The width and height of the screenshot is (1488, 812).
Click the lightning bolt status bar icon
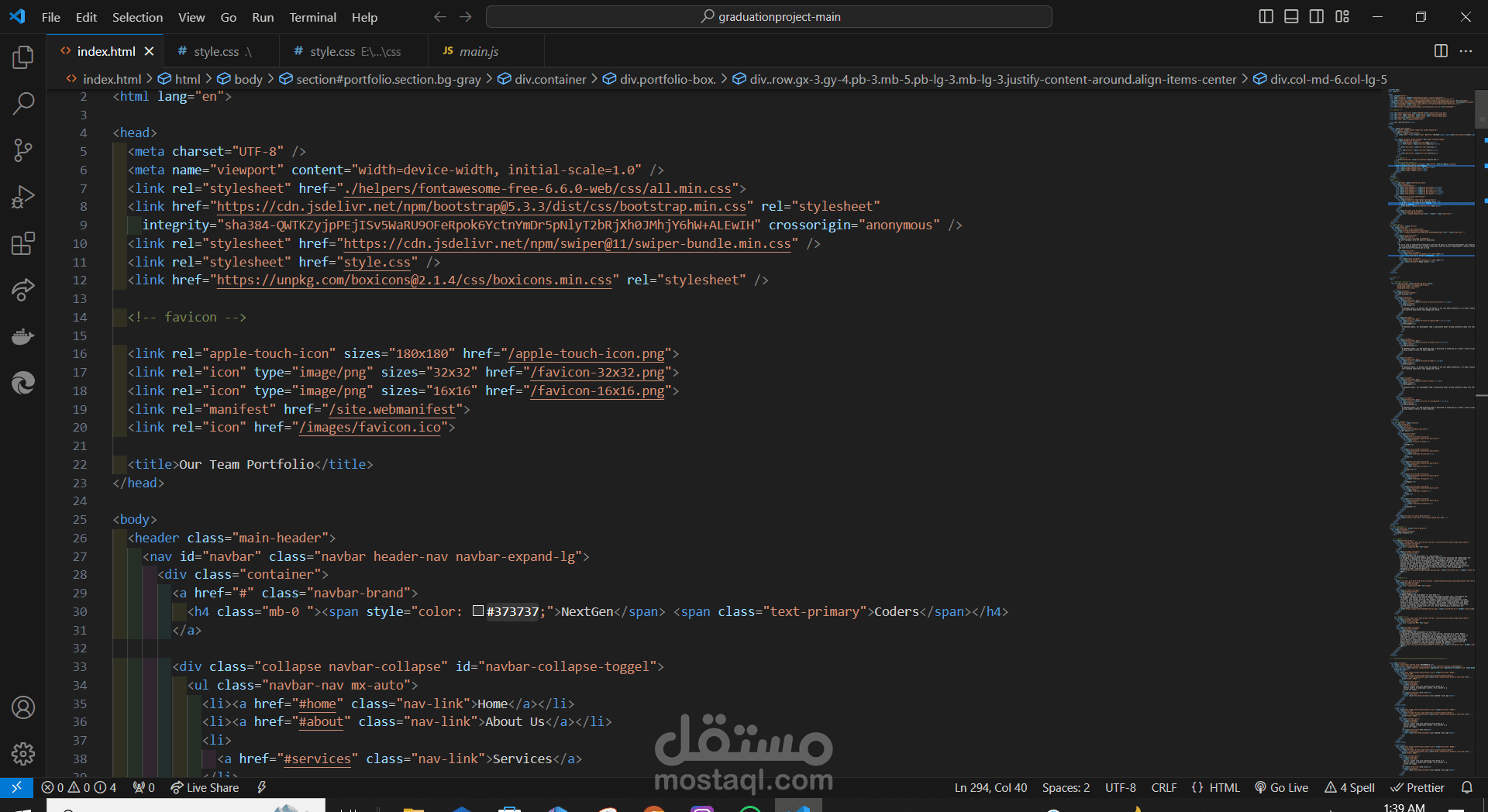tap(262, 787)
